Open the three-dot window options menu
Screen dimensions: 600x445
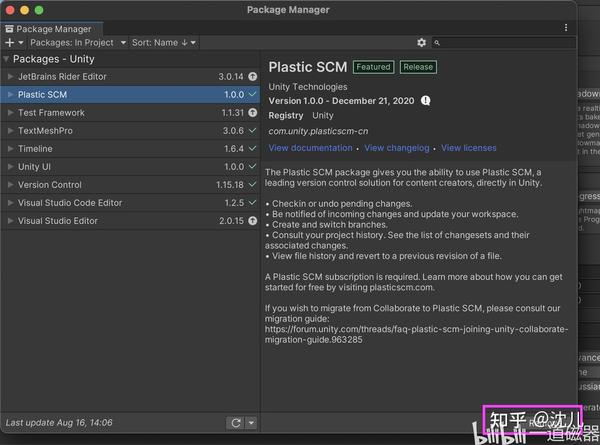click(x=566, y=28)
